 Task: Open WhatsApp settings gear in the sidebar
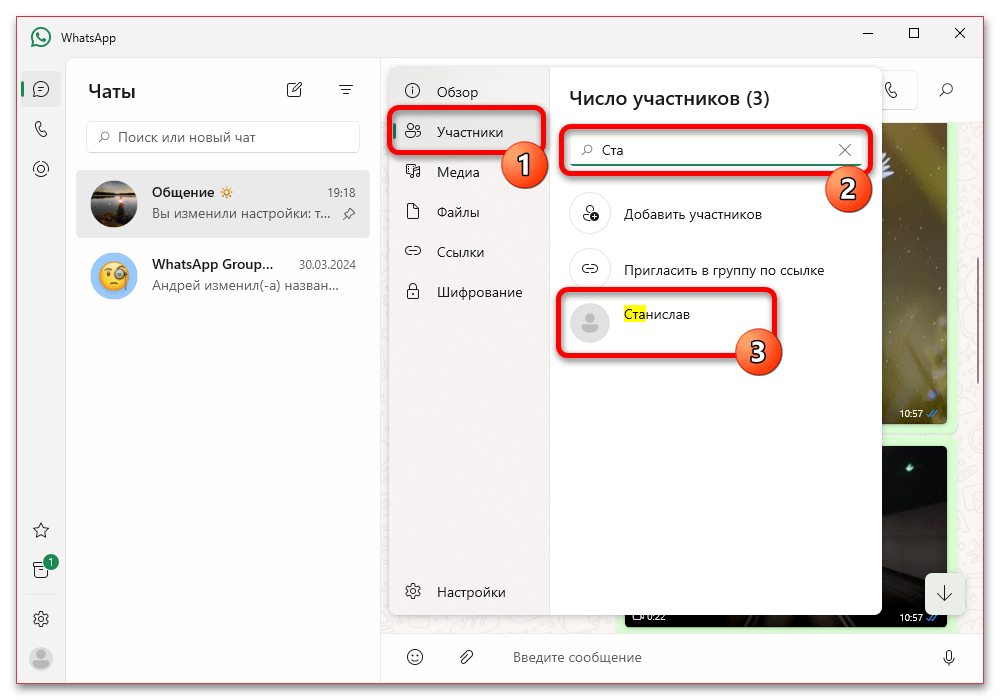(x=41, y=619)
